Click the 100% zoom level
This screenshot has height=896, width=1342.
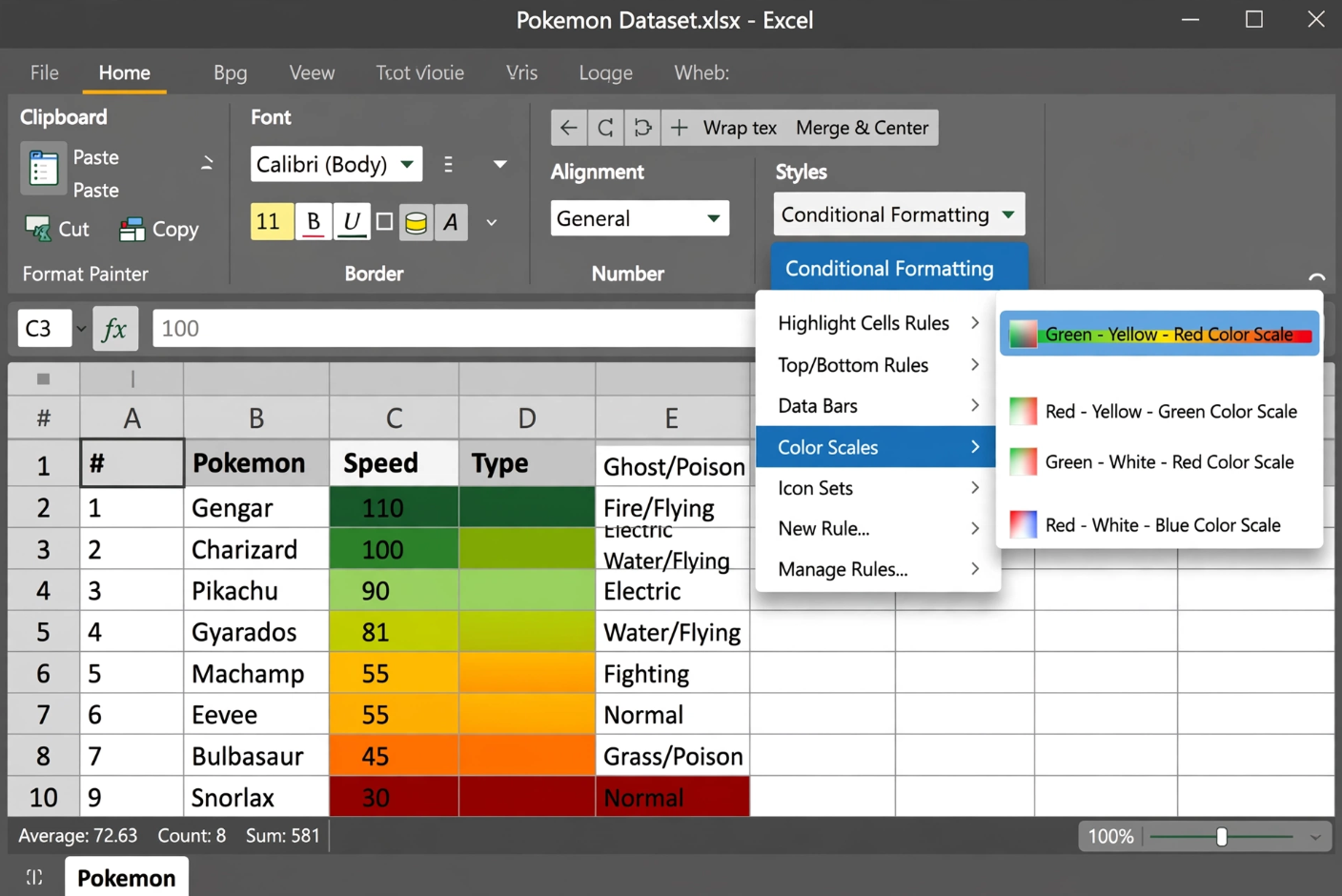(x=1110, y=836)
